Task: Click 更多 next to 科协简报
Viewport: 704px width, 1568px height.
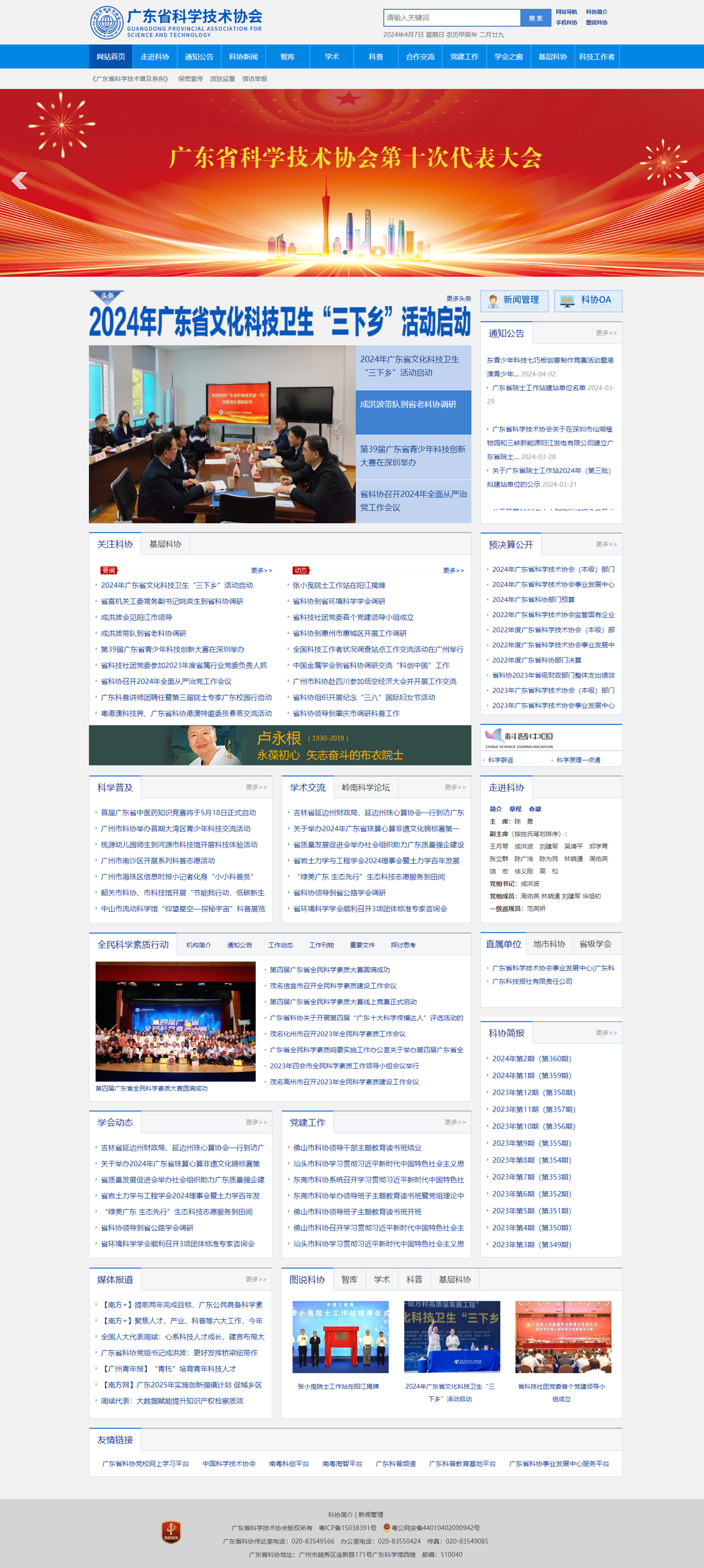Action: pyautogui.click(x=606, y=1033)
